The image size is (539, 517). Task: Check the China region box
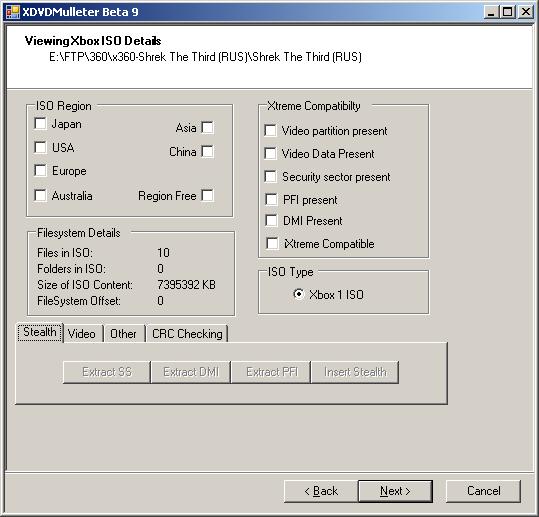click(x=207, y=151)
